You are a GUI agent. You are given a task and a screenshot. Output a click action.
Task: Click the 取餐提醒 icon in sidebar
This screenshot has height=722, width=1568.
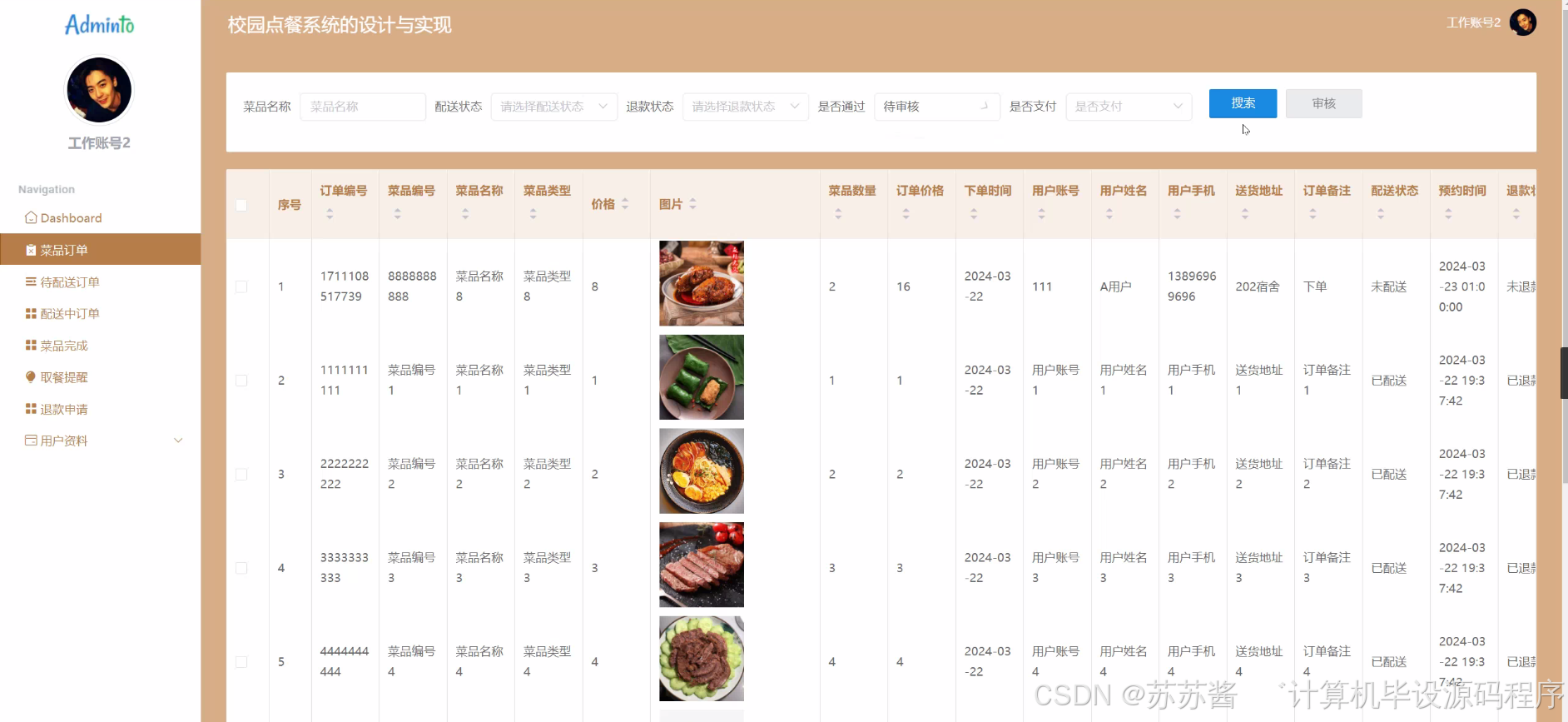point(31,377)
